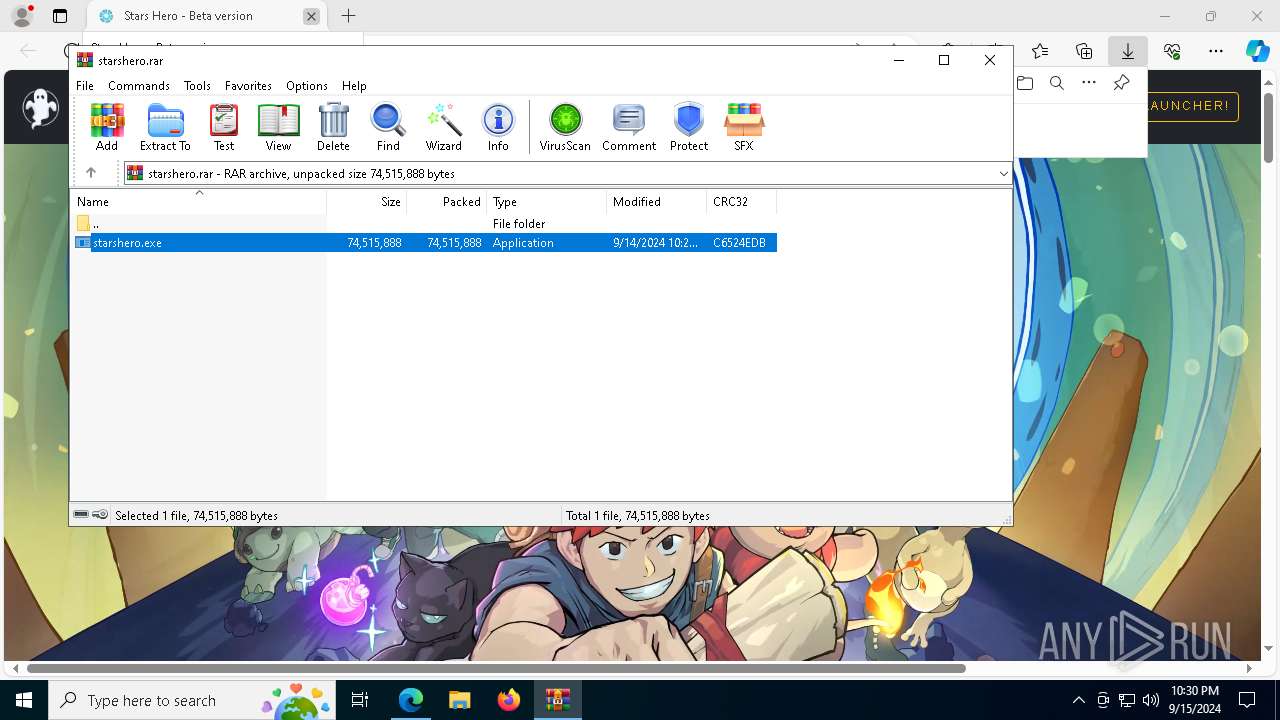Screen dimensions: 1280x720
Task: Click the disk drive icon in status bar
Action: point(81,515)
